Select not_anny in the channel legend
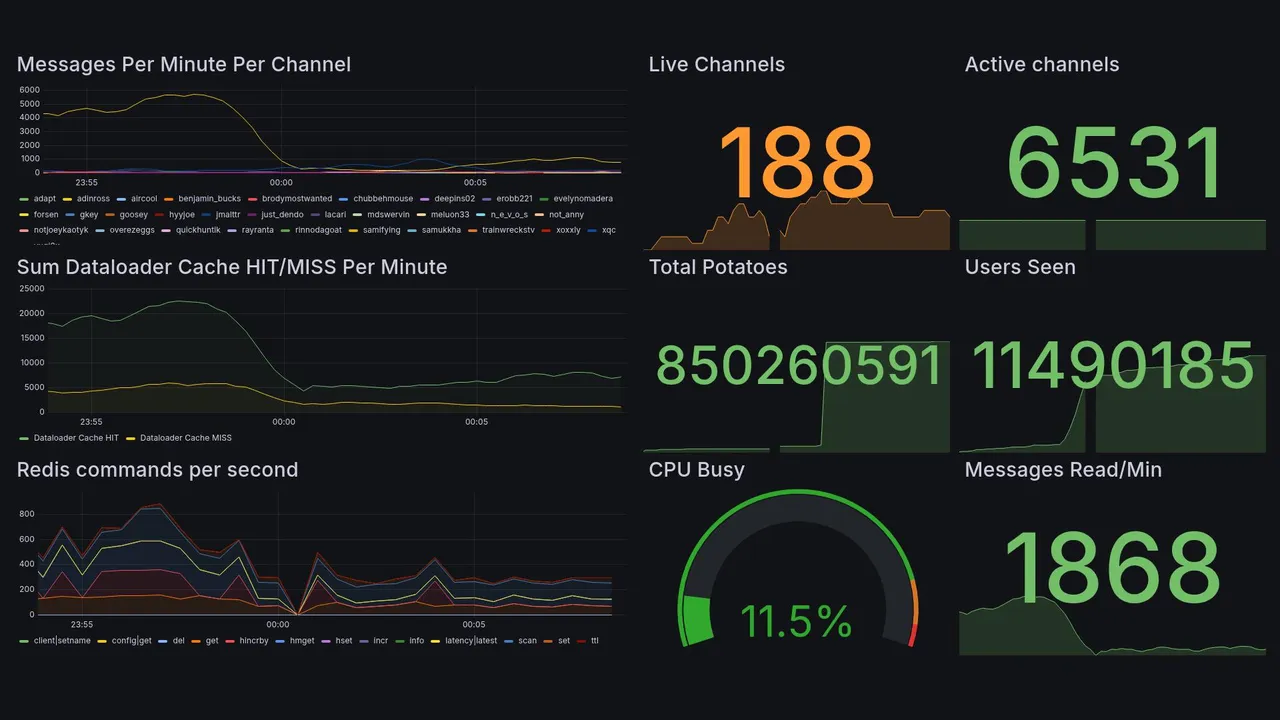 click(559, 215)
